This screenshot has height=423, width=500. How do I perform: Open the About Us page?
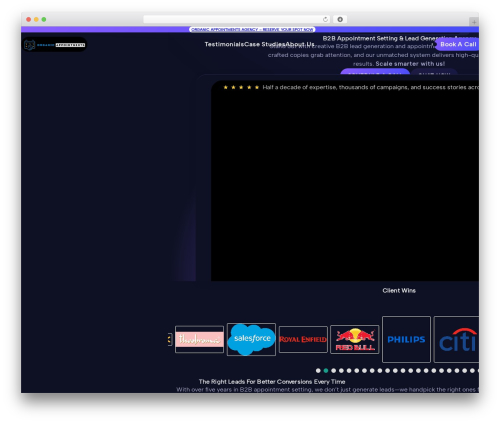[x=300, y=44]
